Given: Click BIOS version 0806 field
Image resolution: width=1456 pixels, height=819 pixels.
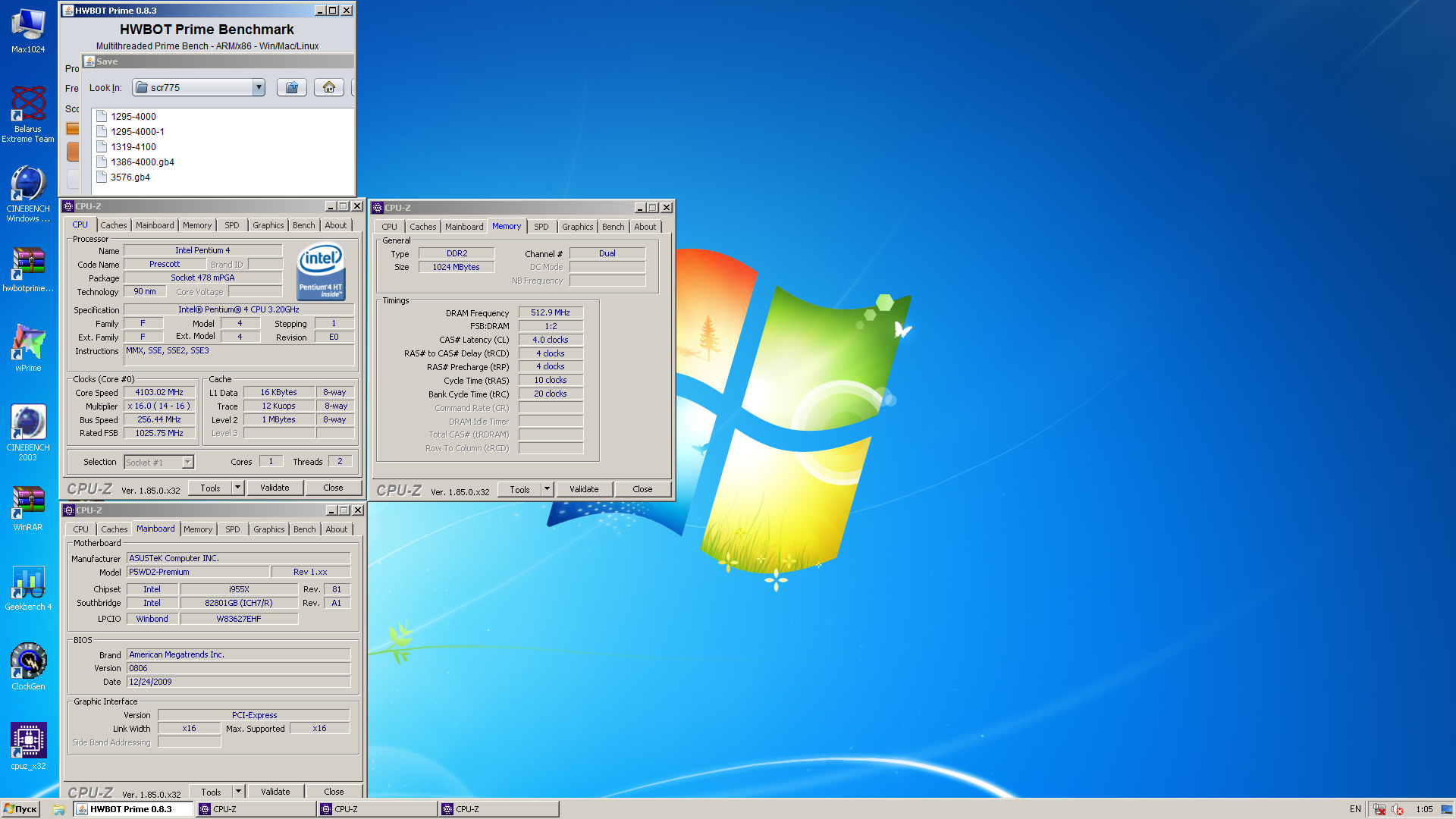Looking at the screenshot, I should click(x=238, y=668).
